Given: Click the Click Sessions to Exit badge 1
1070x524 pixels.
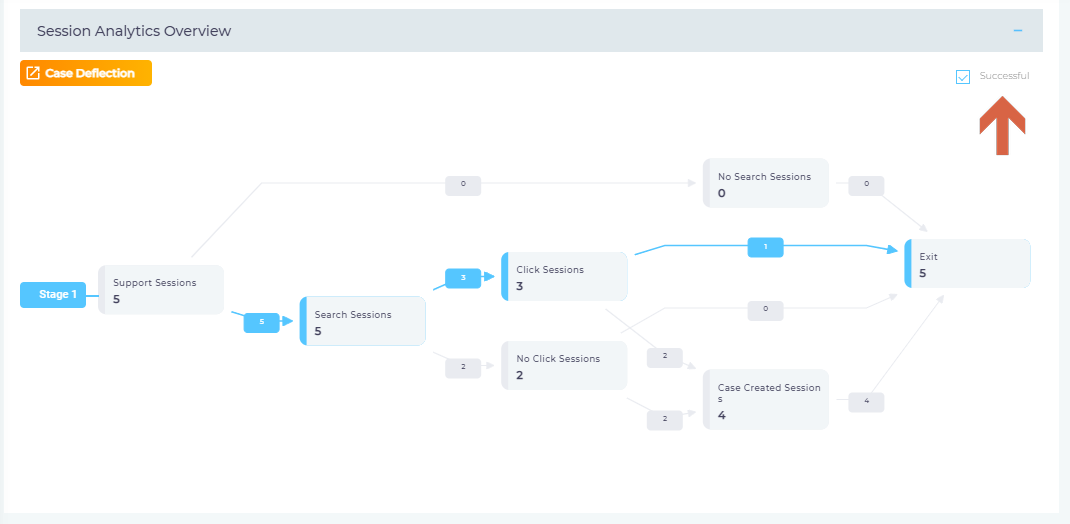Looking at the screenshot, I should coord(766,247).
